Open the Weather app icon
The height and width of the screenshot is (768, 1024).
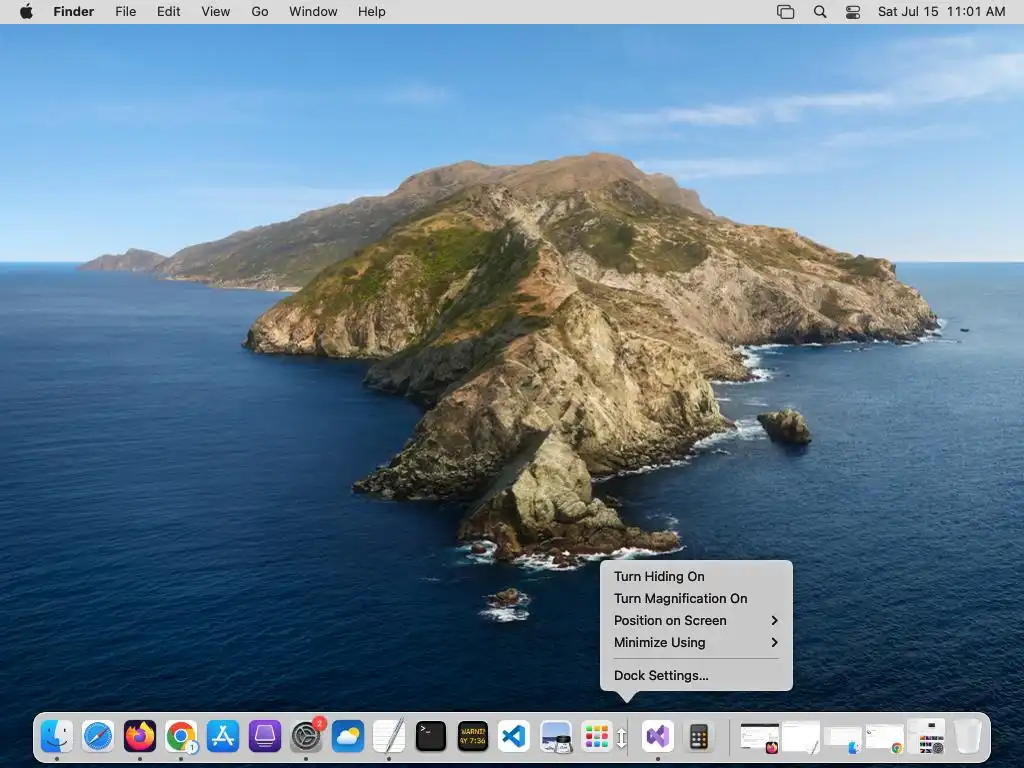pos(347,737)
